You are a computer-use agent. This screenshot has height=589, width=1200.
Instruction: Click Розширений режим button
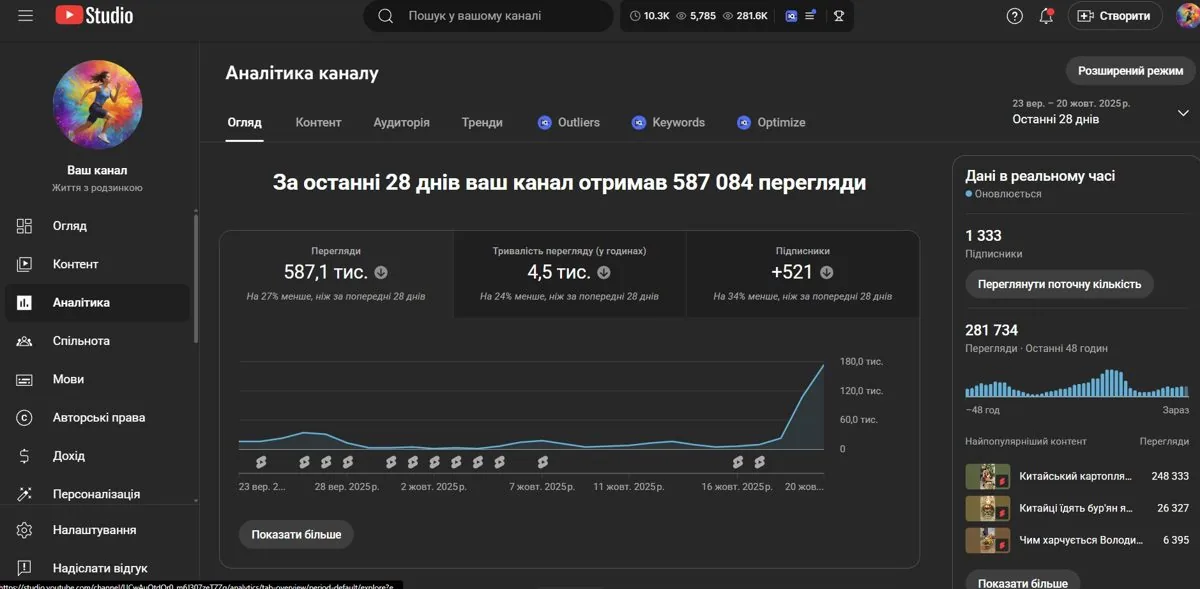pyautogui.click(x=1130, y=71)
